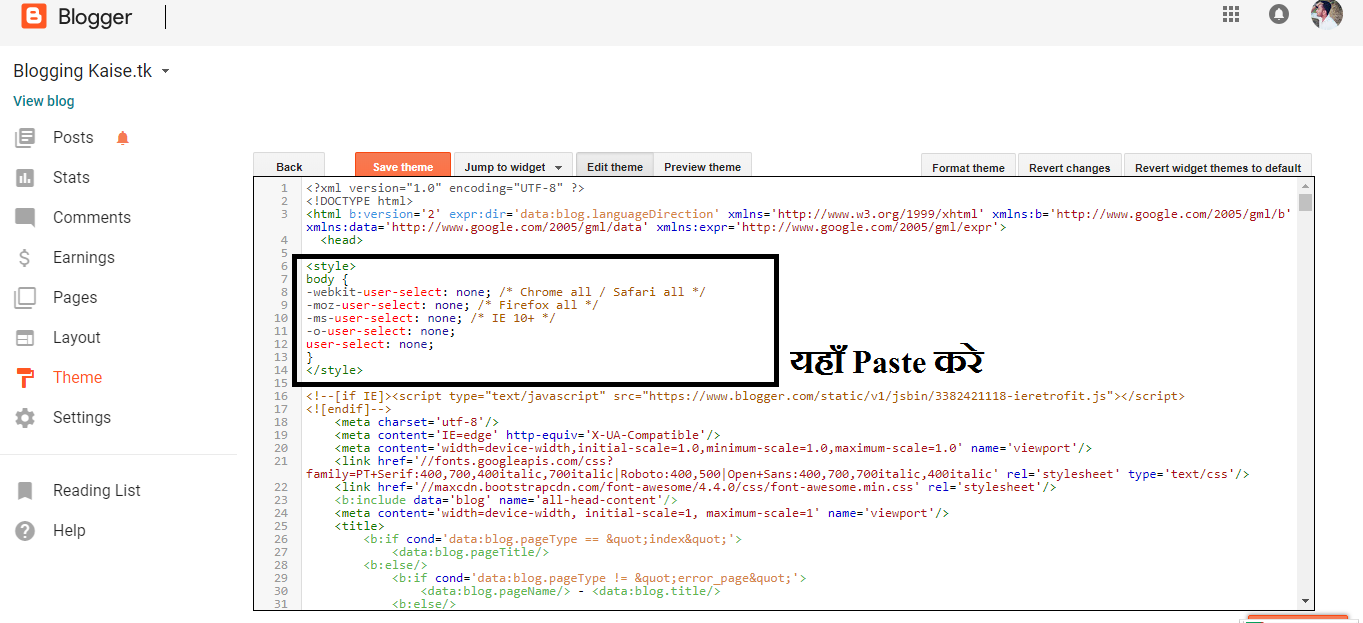Click the Blogger logo icon

pos(34,16)
